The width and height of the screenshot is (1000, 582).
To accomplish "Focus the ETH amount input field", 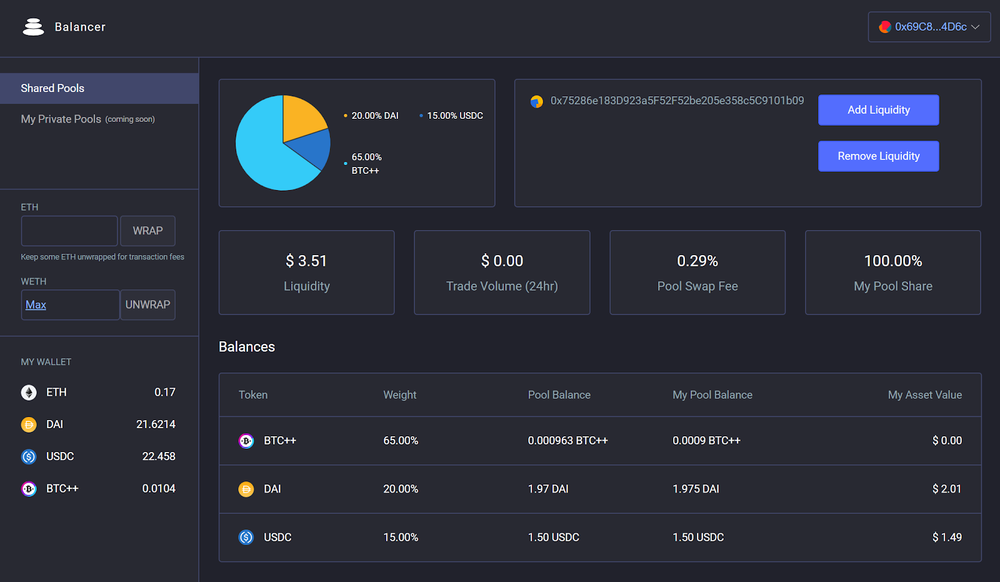I will (x=69, y=231).
